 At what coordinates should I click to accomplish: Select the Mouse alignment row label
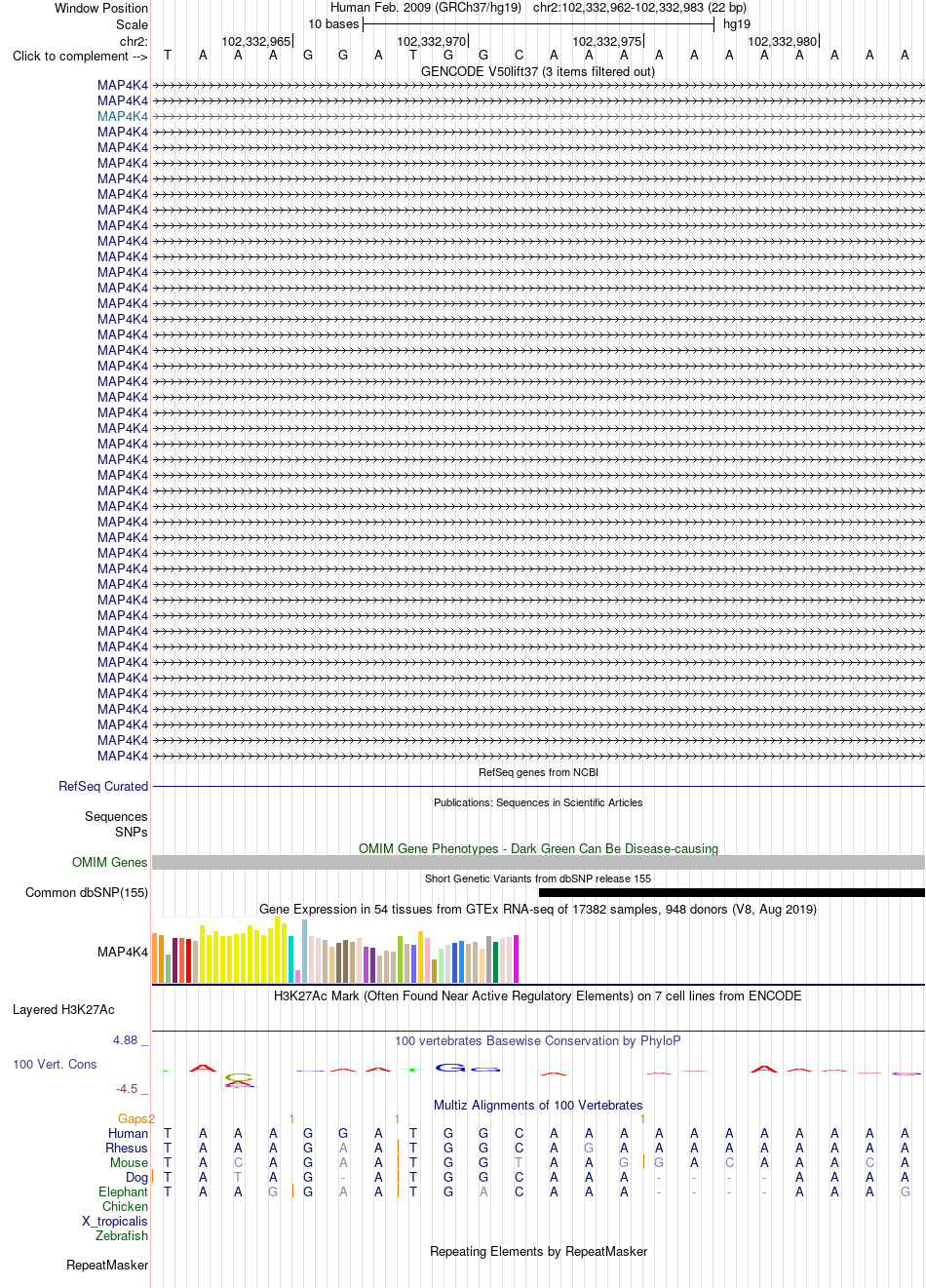pos(129,1162)
